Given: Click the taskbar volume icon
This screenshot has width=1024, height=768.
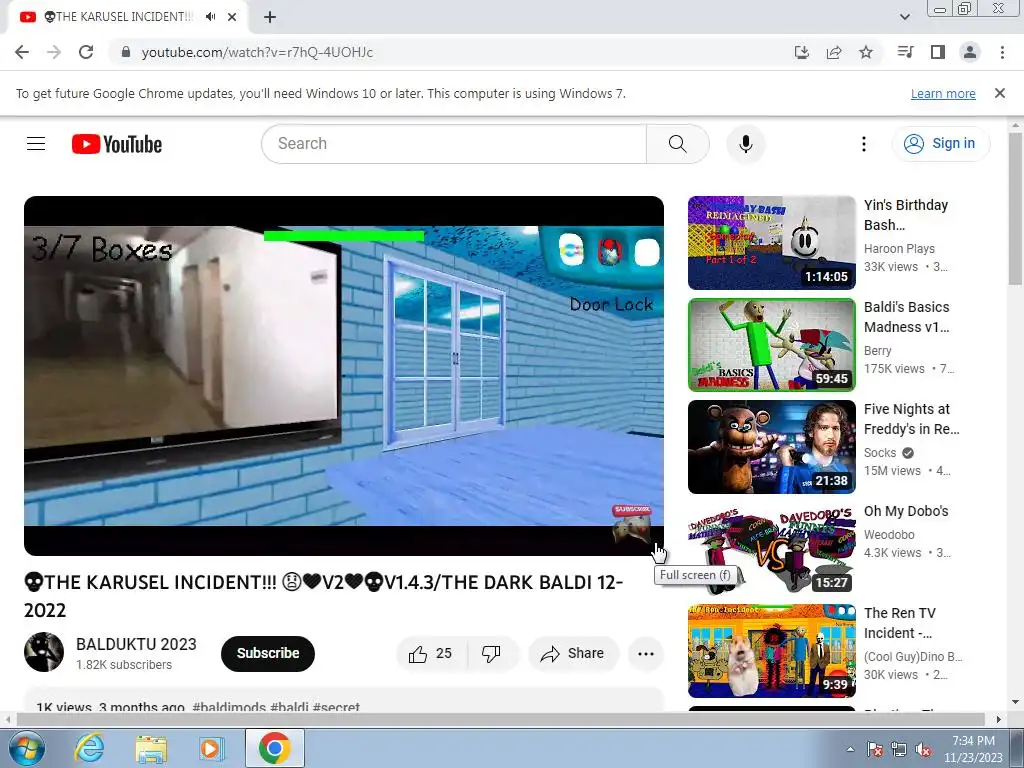Looking at the screenshot, I should (x=923, y=749).
